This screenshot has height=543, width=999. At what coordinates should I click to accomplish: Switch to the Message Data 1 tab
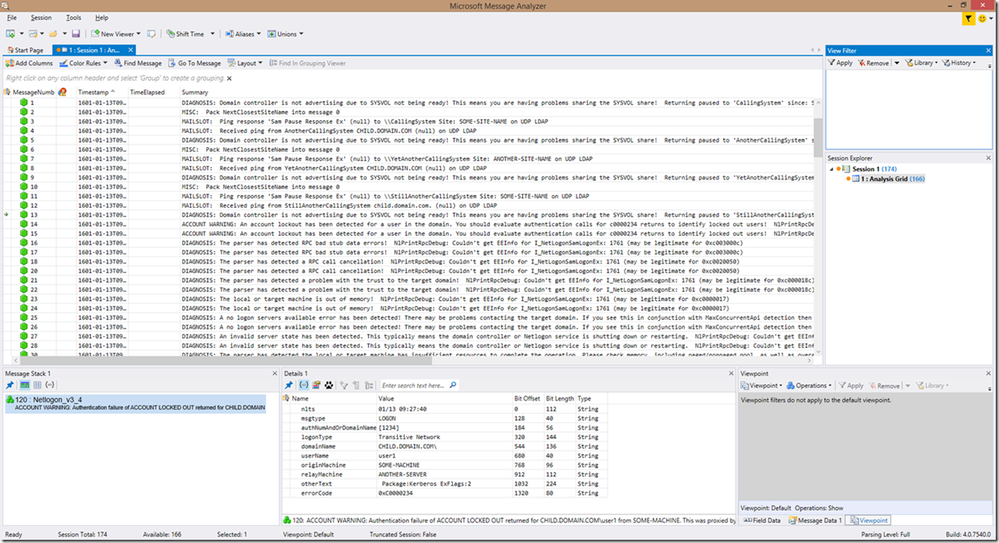pos(816,521)
